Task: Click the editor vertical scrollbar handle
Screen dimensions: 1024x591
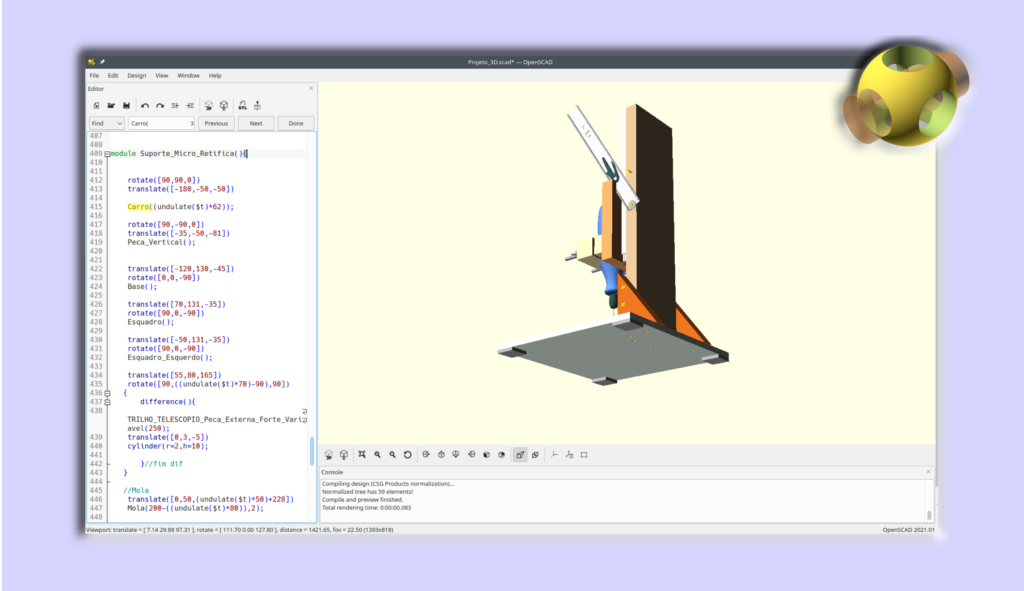Action: coord(312,451)
